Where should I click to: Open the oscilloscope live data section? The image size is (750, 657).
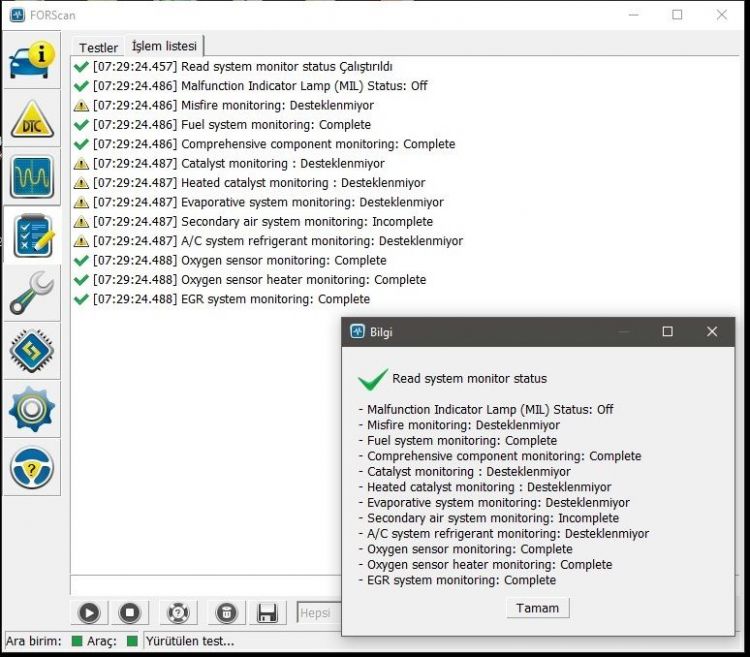click(x=32, y=177)
